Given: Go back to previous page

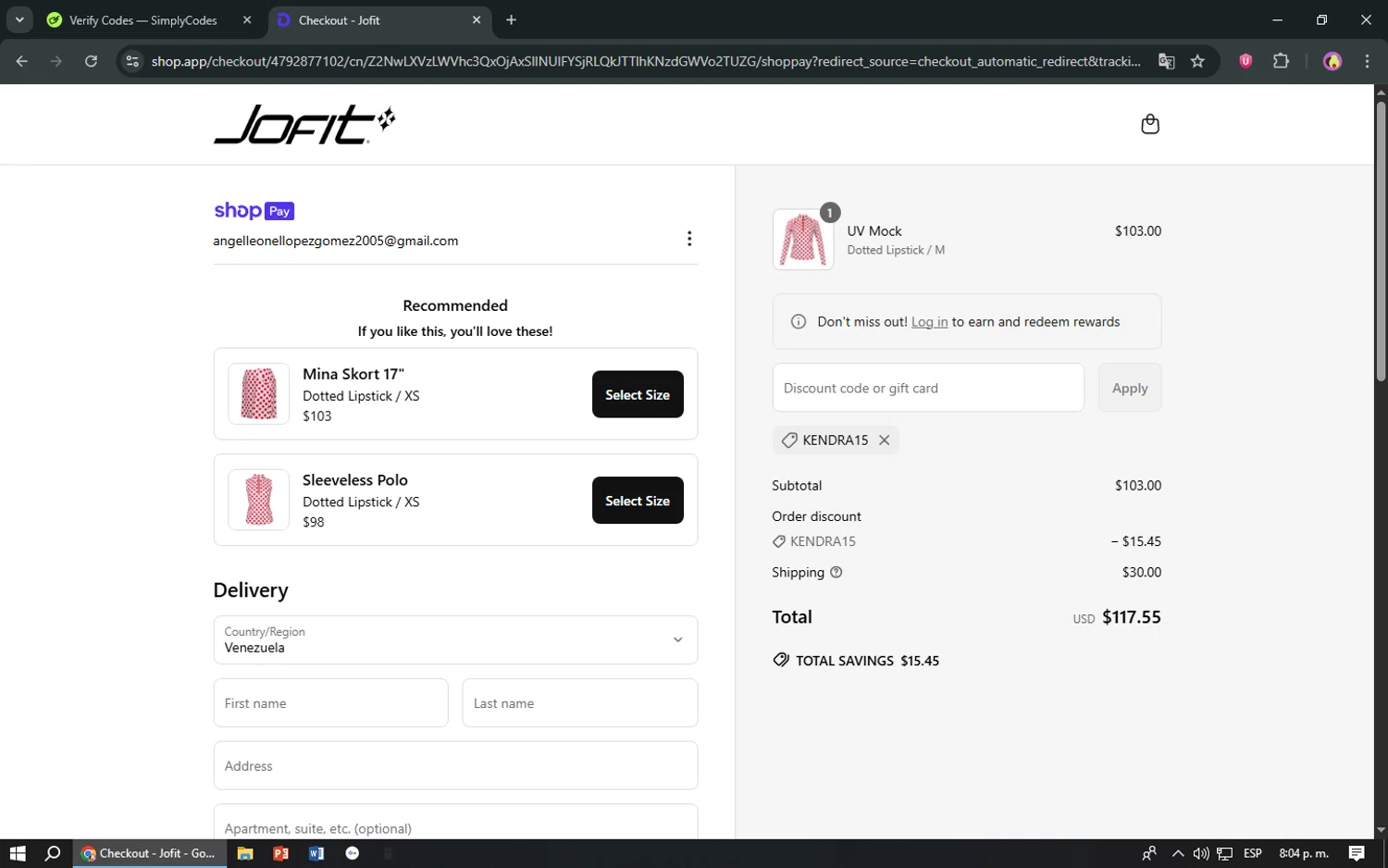Looking at the screenshot, I should tap(22, 61).
